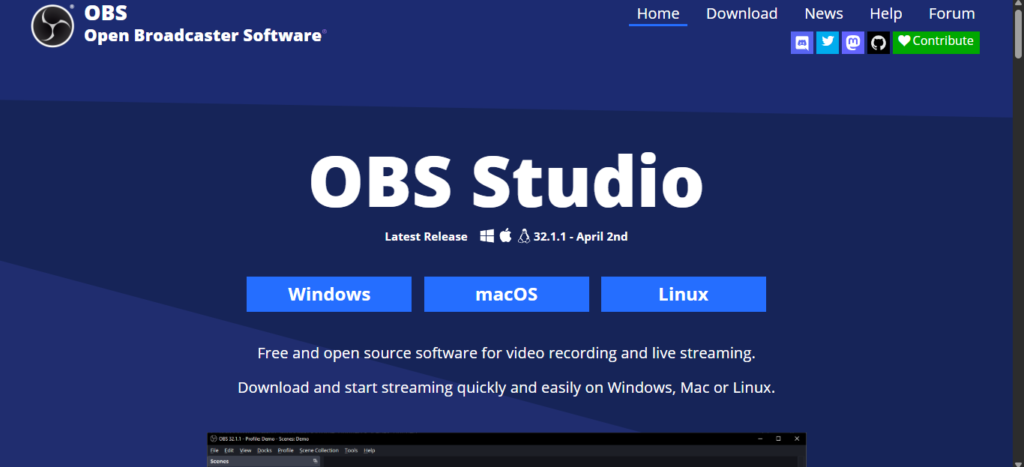This screenshot has height=467, width=1024.
Task: Download OBS Studio for Windows
Action: click(x=329, y=294)
